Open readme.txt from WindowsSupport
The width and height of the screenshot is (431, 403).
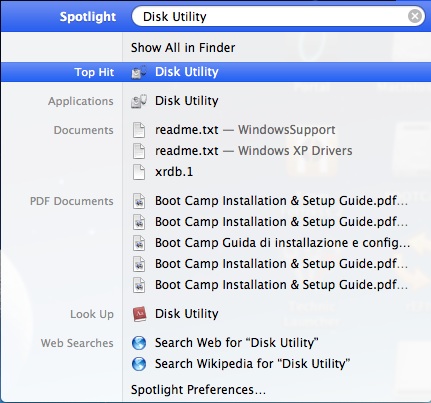click(x=245, y=130)
